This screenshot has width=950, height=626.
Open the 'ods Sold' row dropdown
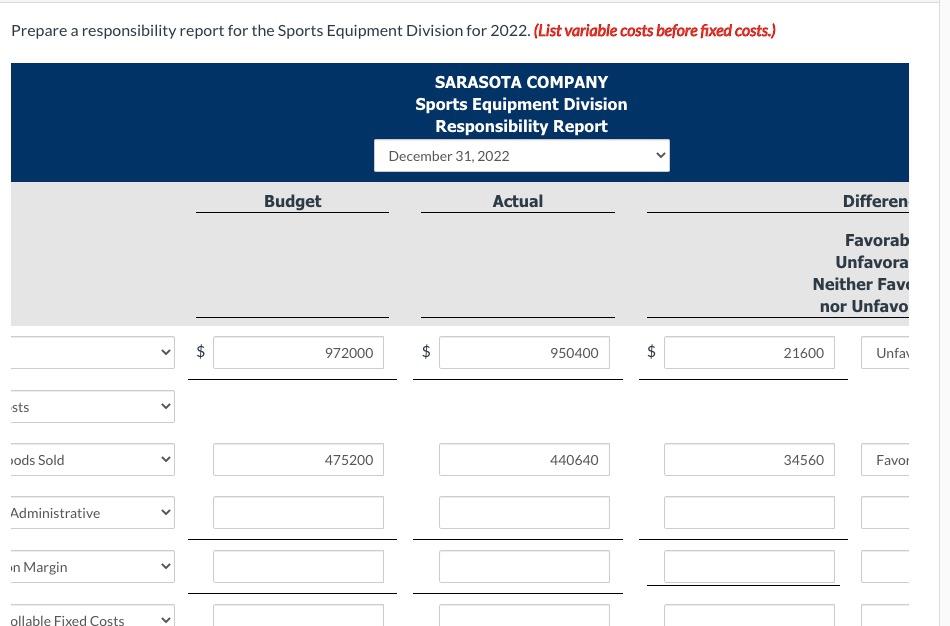tap(93, 460)
